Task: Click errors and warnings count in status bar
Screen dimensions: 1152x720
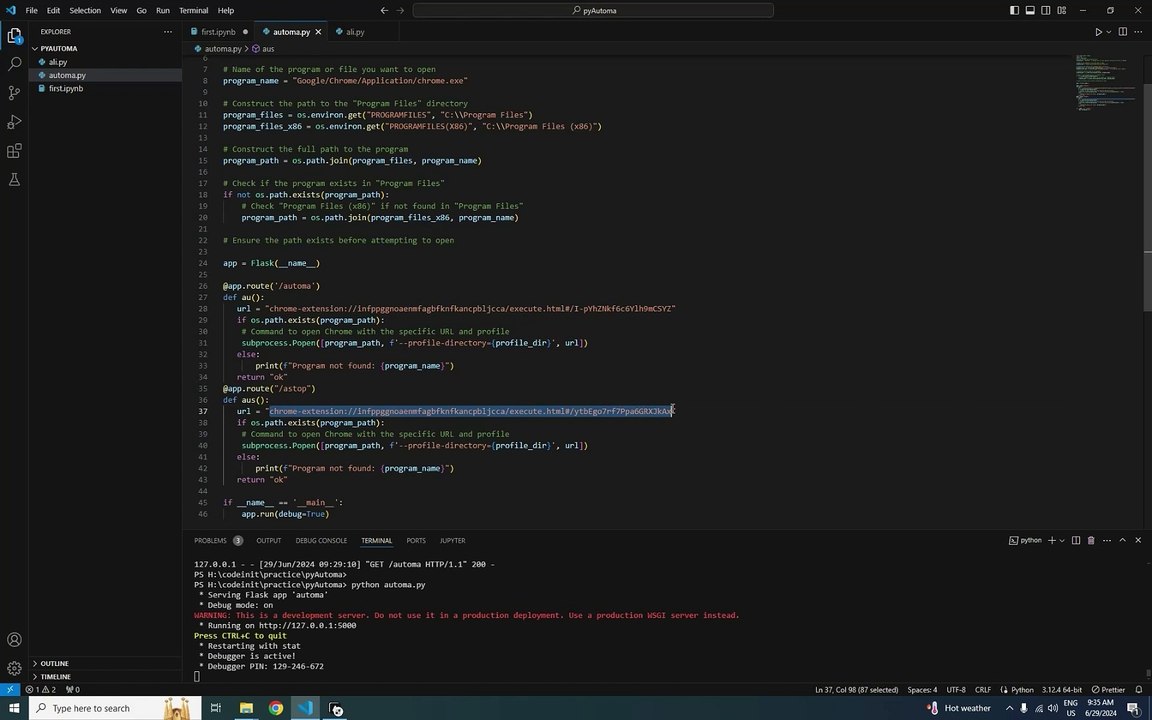Action: point(40,690)
